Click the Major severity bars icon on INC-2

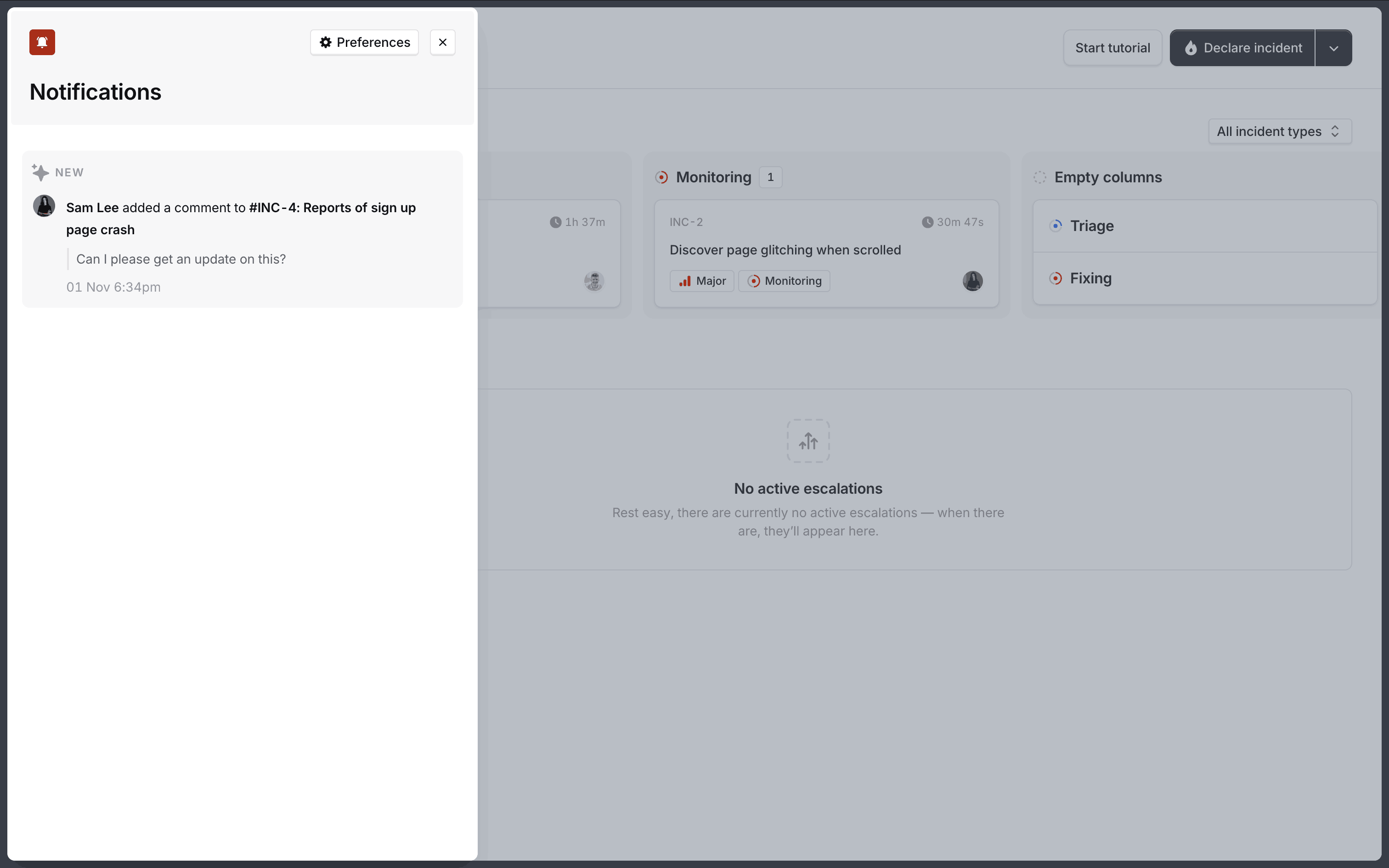click(x=684, y=281)
